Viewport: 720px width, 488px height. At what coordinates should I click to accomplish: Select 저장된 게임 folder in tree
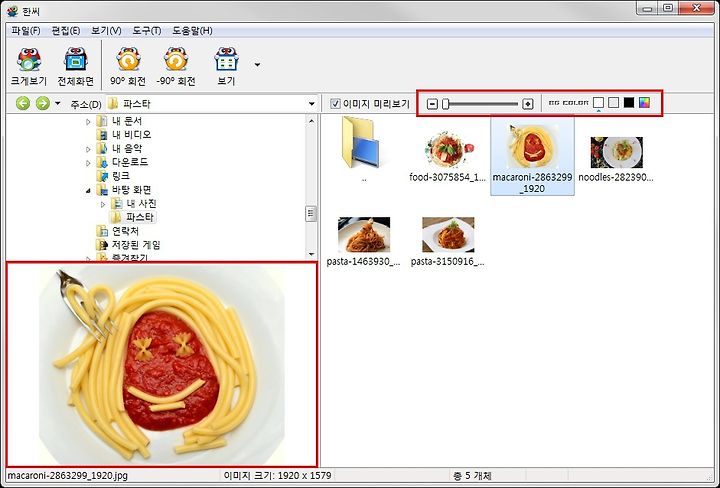(x=136, y=245)
